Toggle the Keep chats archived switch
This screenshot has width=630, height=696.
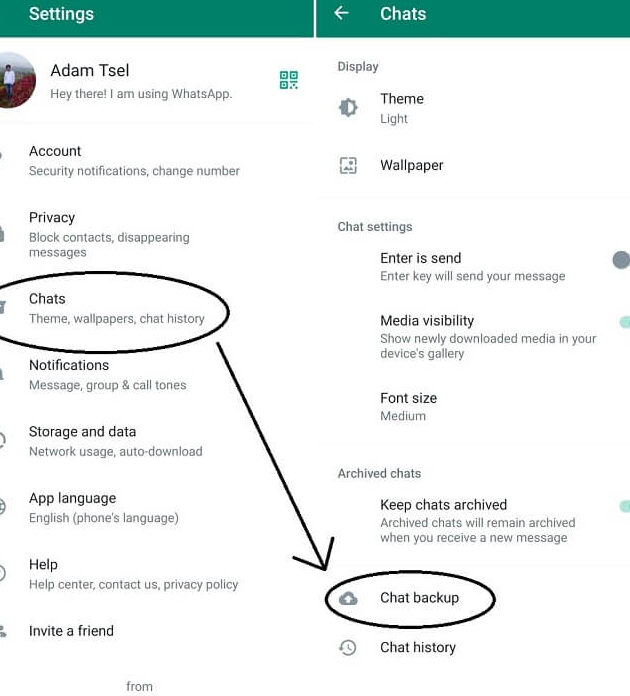pos(624,506)
